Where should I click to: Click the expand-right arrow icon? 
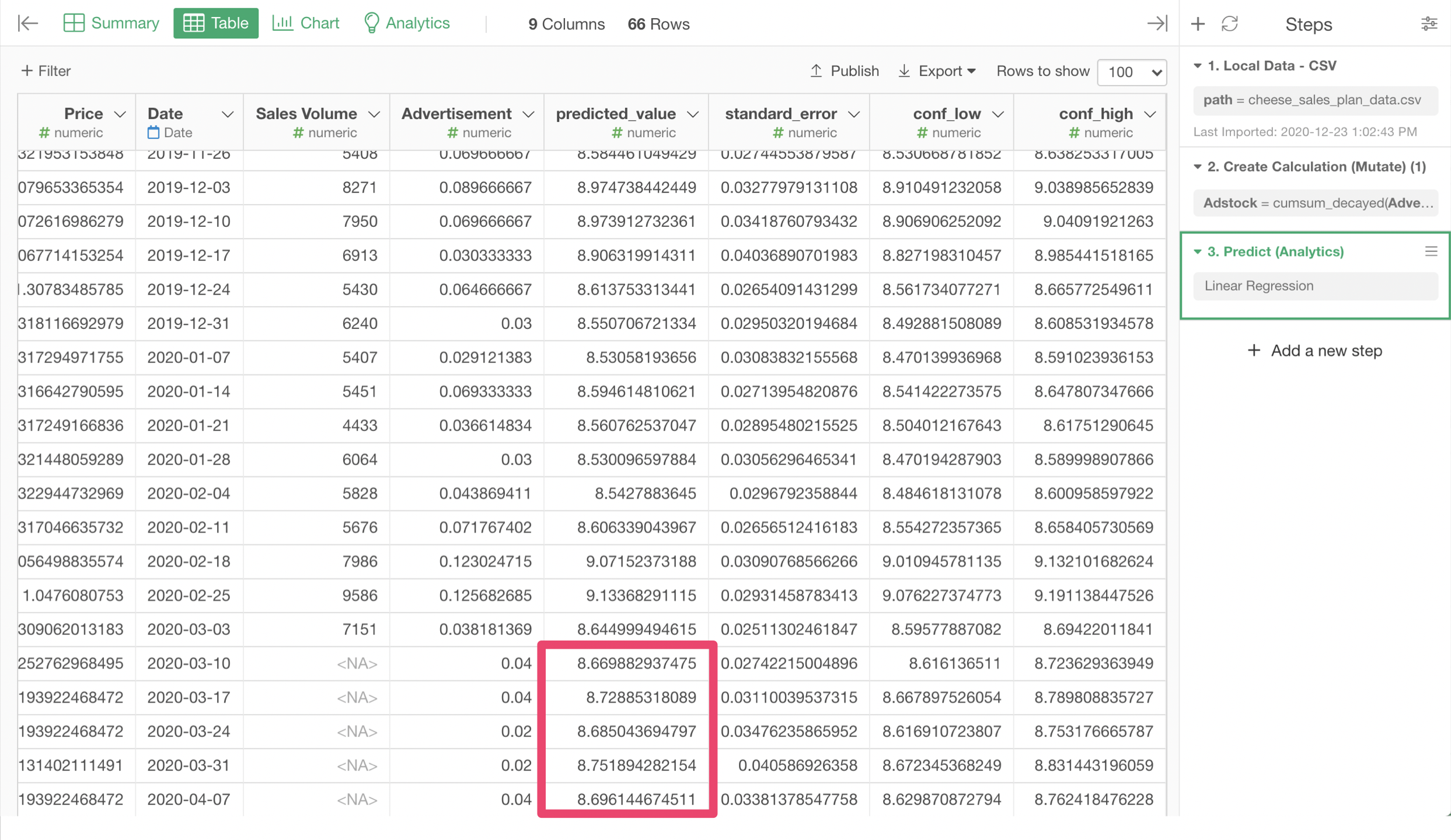pyautogui.click(x=1156, y=23)
